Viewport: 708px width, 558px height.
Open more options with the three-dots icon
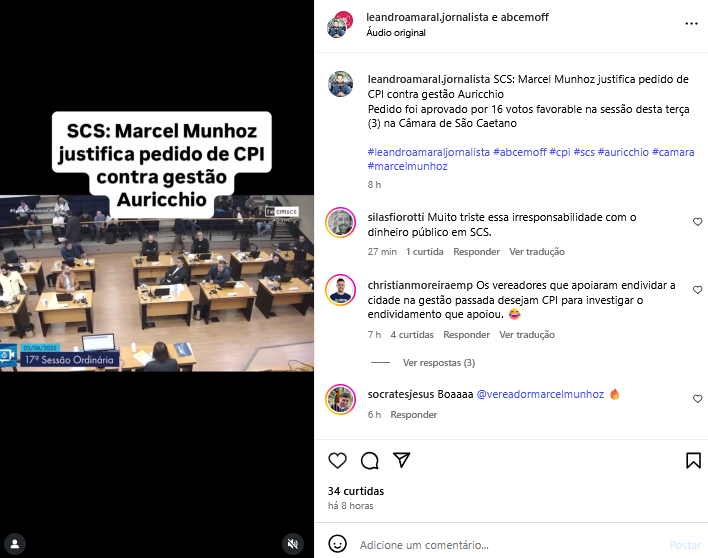coord(691,23)
